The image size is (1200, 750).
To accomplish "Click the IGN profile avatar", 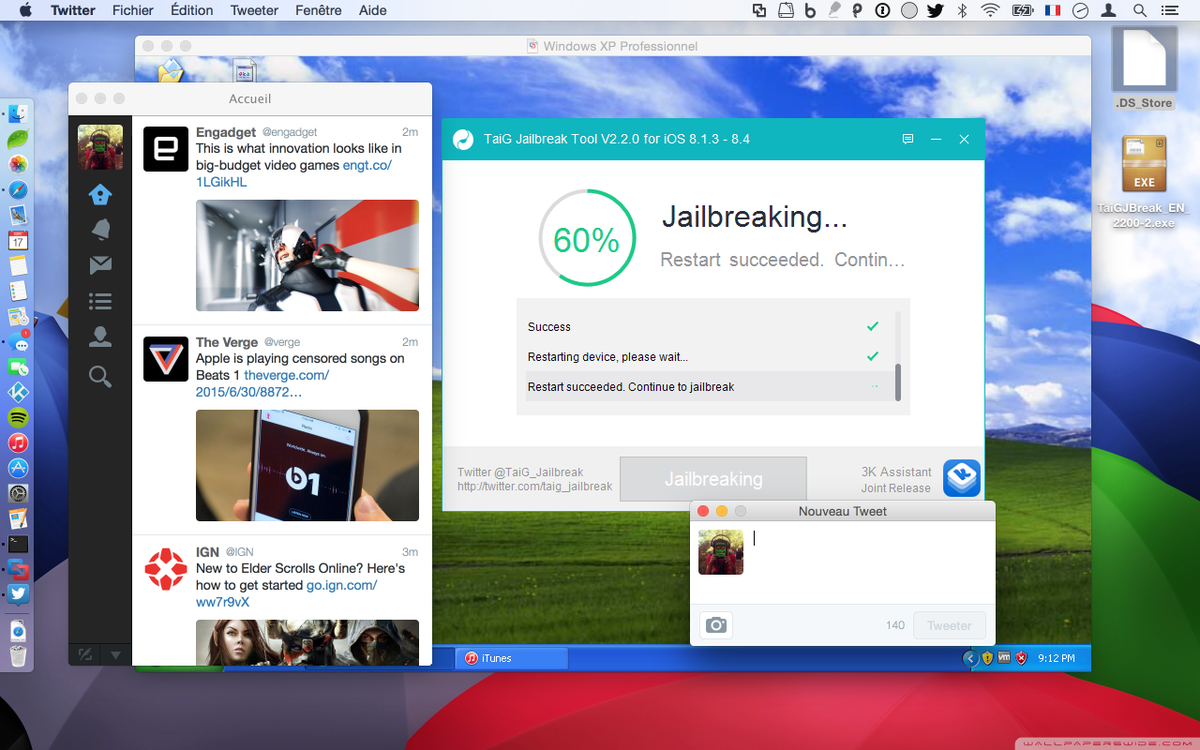I will tap(165, 569).
